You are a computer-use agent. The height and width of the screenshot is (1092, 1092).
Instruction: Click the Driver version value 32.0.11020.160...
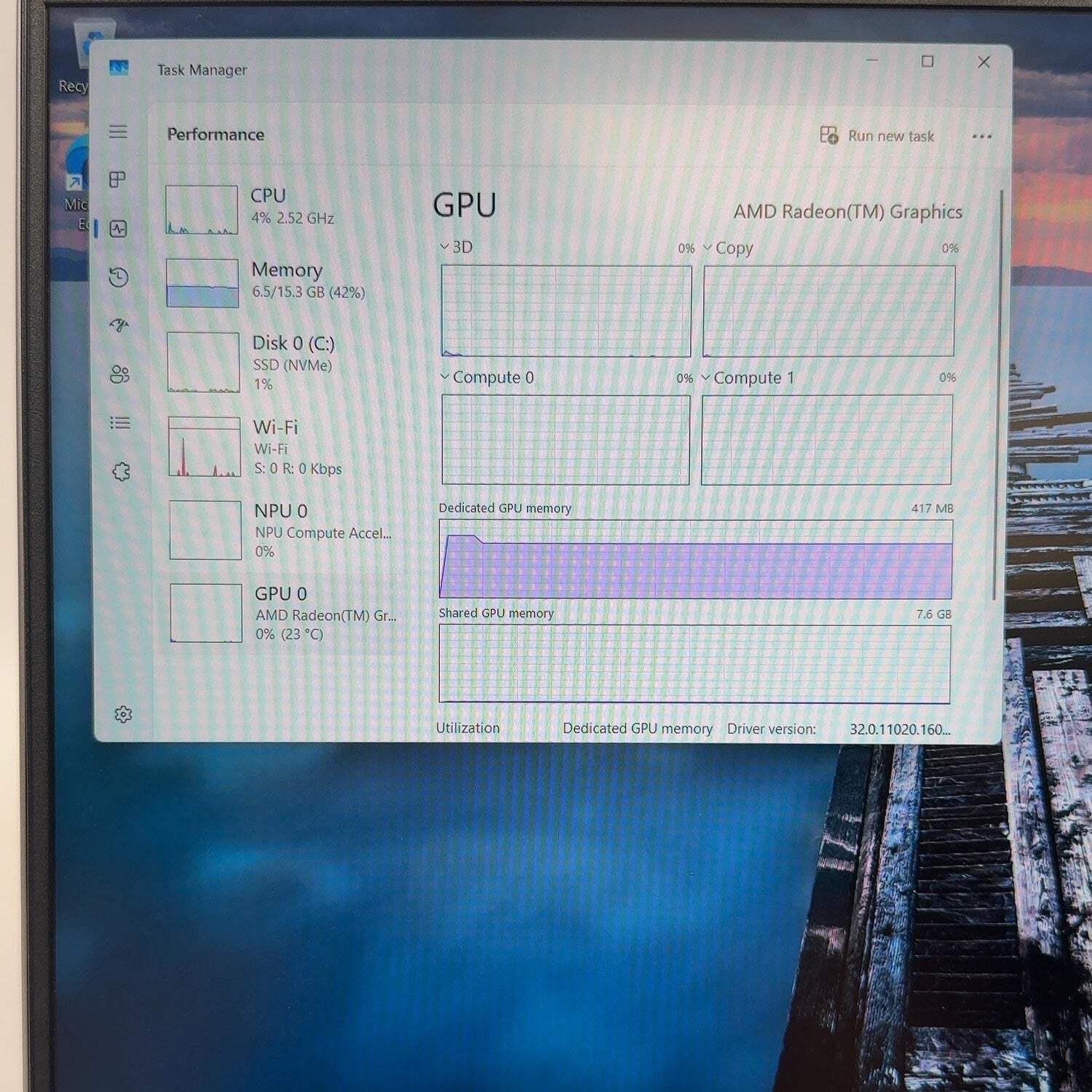tap(900, 729)
